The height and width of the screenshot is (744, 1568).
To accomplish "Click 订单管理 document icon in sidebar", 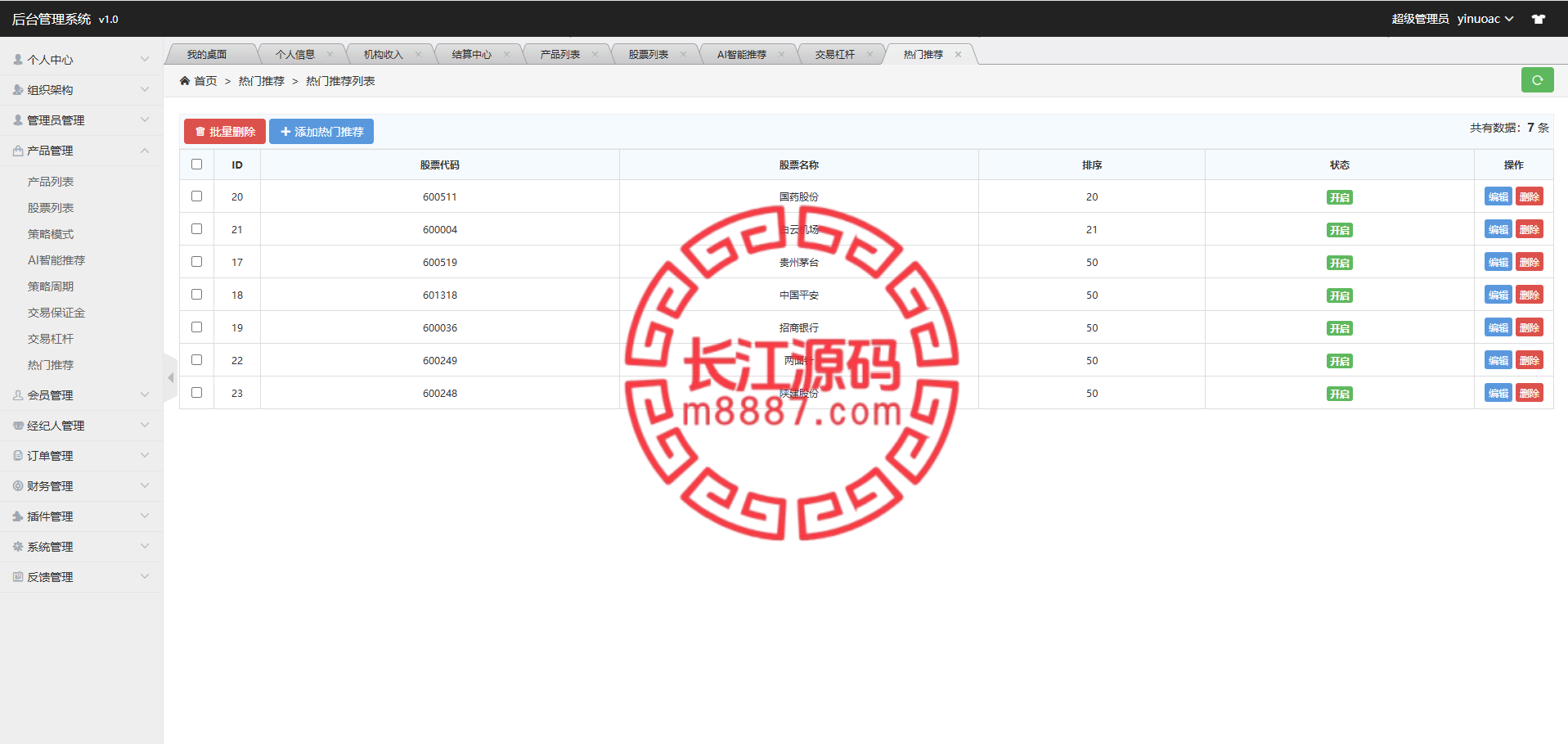I will click(x=18, y=455).
